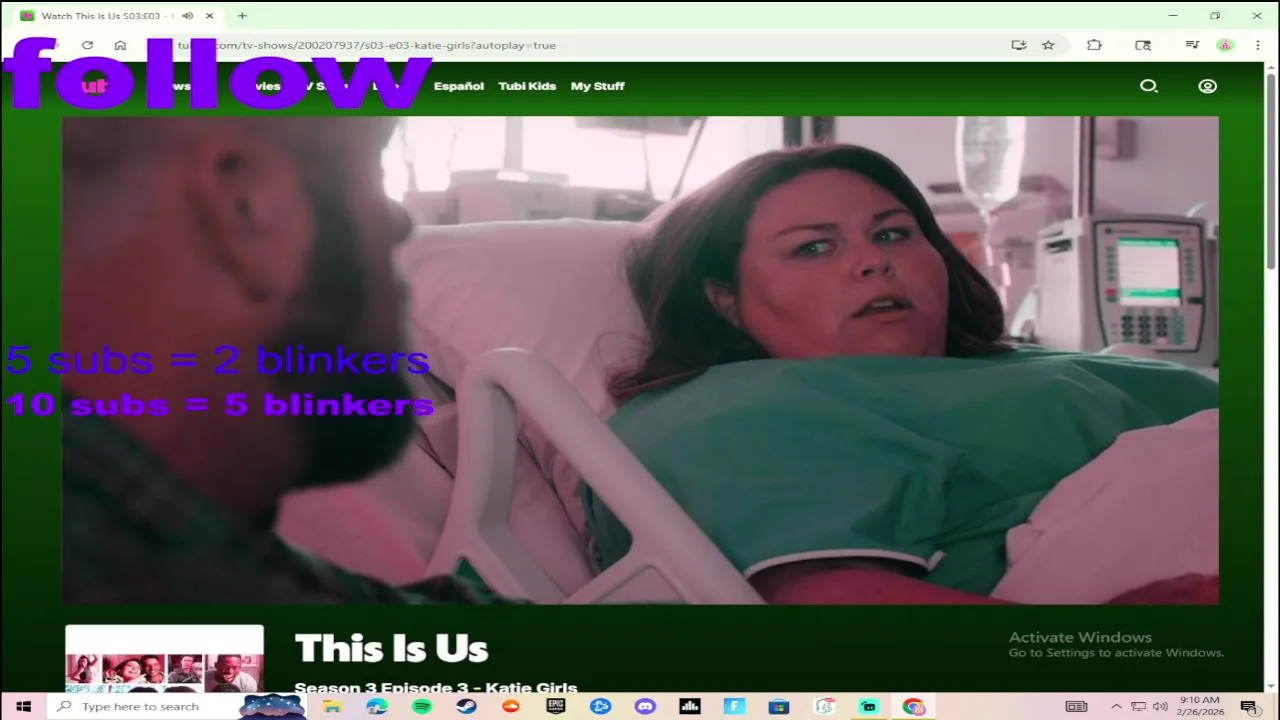
Task: Open the Windows Start menu
Action: pyautogui.click(x=23, y=706)
